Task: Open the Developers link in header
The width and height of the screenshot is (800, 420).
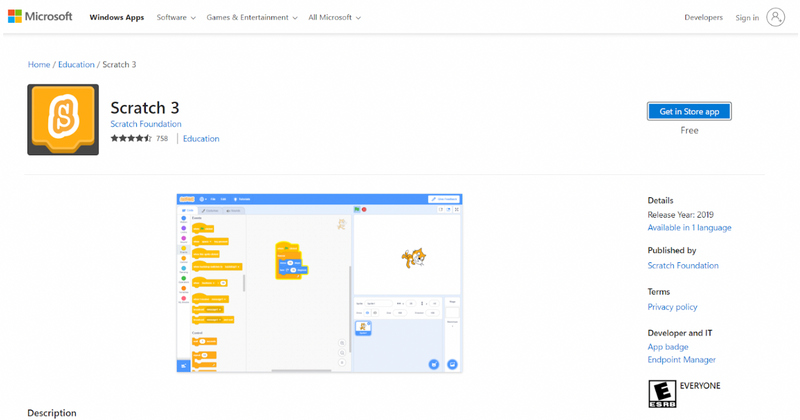Action: point(704,17)
